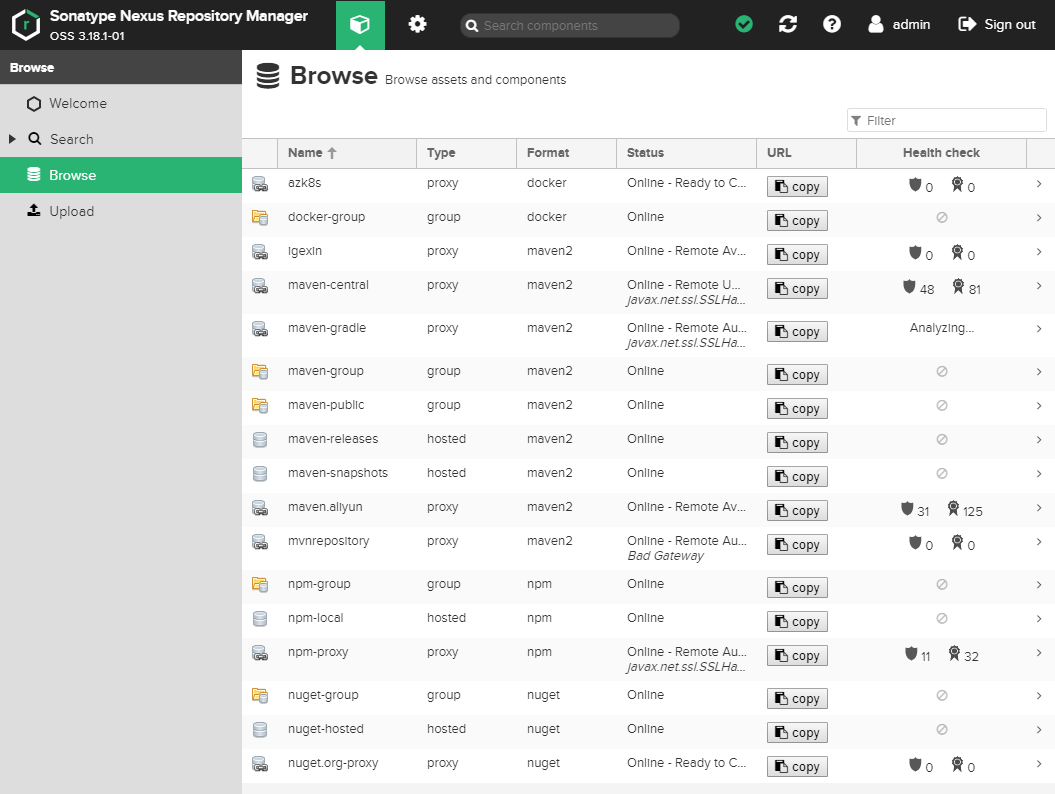Click the maven-central proxy icon
Image resolution: width=1055 pixels, height=794 pixels.
coord(260,285)
